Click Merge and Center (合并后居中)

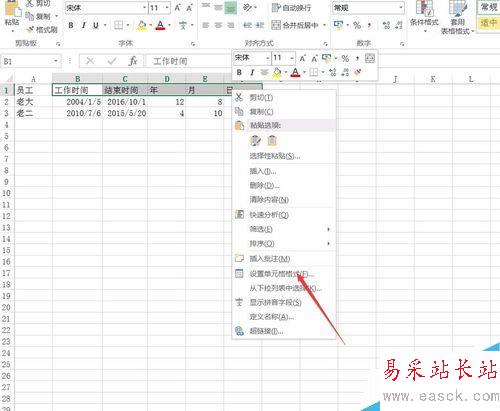pyautogui.click(x=295, y=25)
